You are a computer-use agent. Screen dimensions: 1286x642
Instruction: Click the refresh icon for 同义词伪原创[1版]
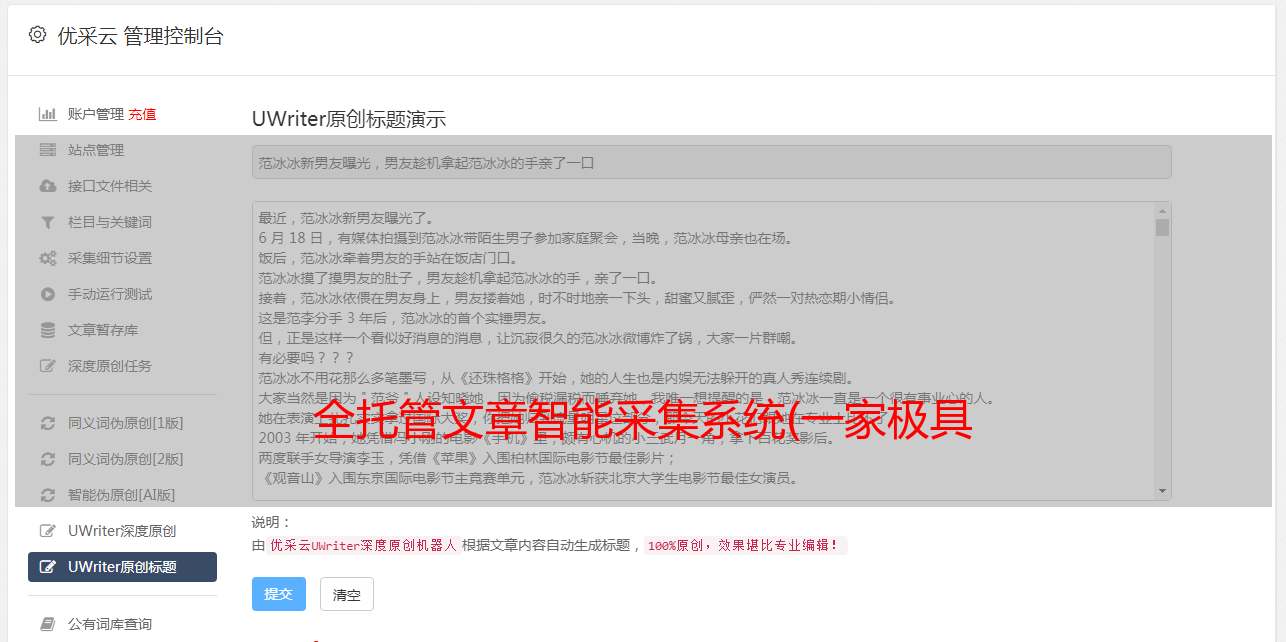(47, 423)
